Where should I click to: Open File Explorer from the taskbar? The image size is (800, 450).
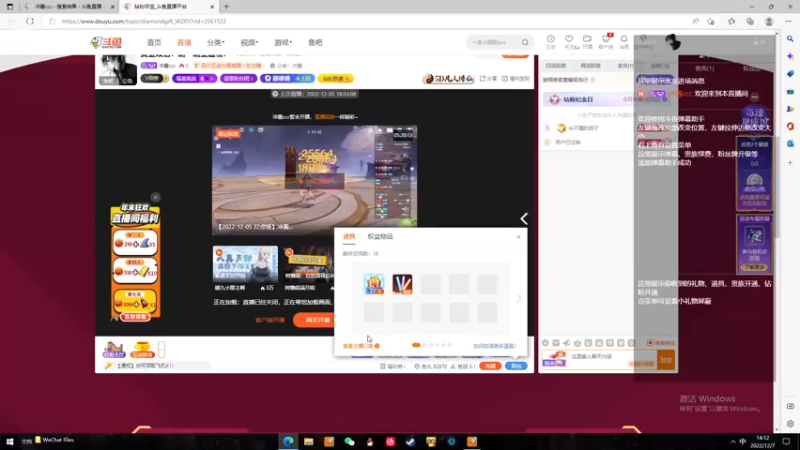tap(309, 441)
